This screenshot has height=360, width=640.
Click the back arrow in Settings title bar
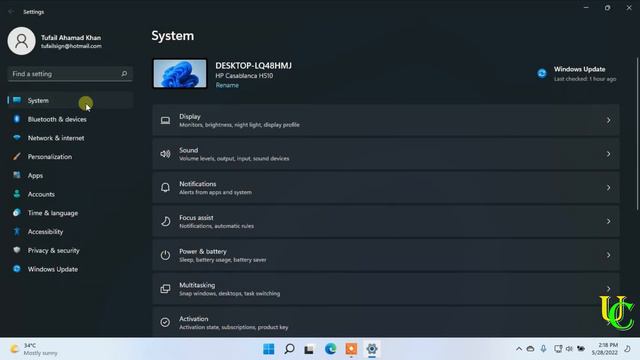[11, 12]
